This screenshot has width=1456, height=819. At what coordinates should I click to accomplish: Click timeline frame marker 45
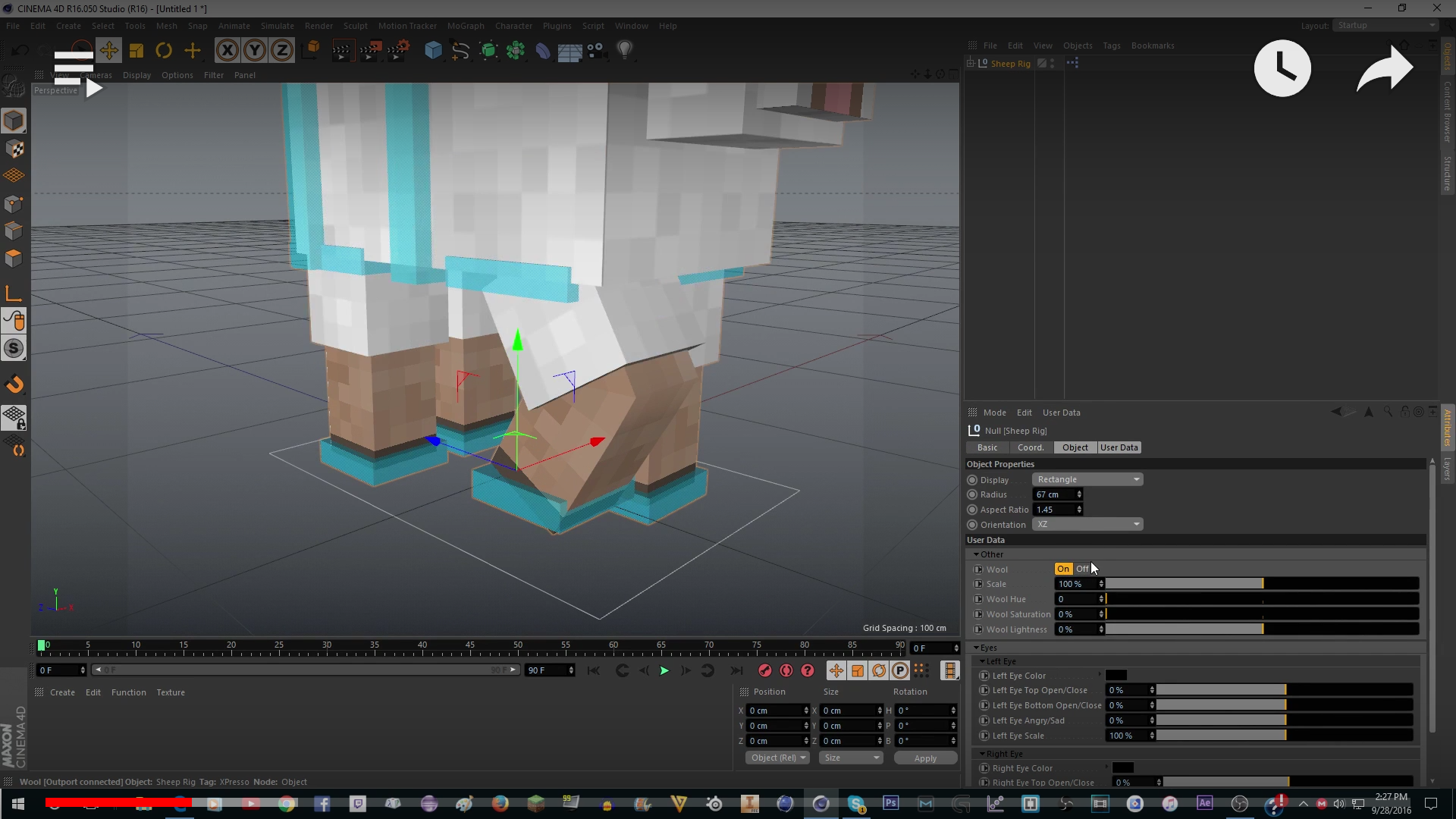point(470,646)
